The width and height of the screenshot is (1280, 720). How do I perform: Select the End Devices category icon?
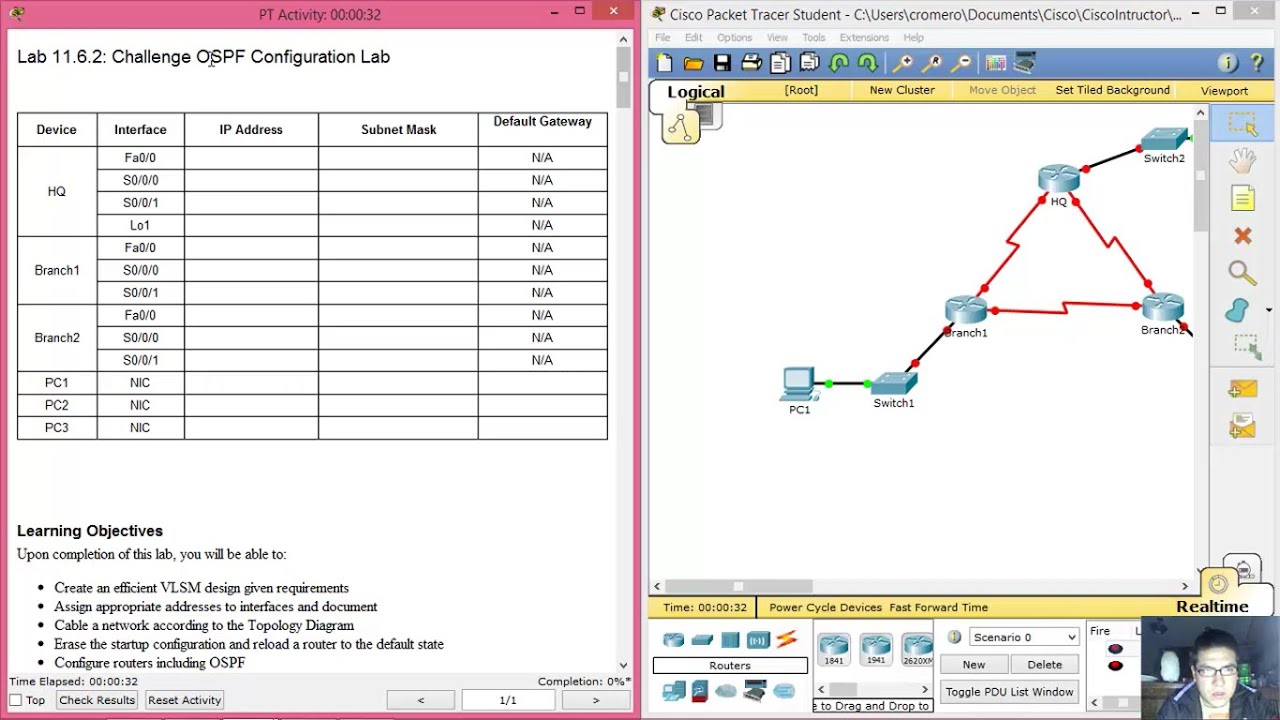coord(674,691)
